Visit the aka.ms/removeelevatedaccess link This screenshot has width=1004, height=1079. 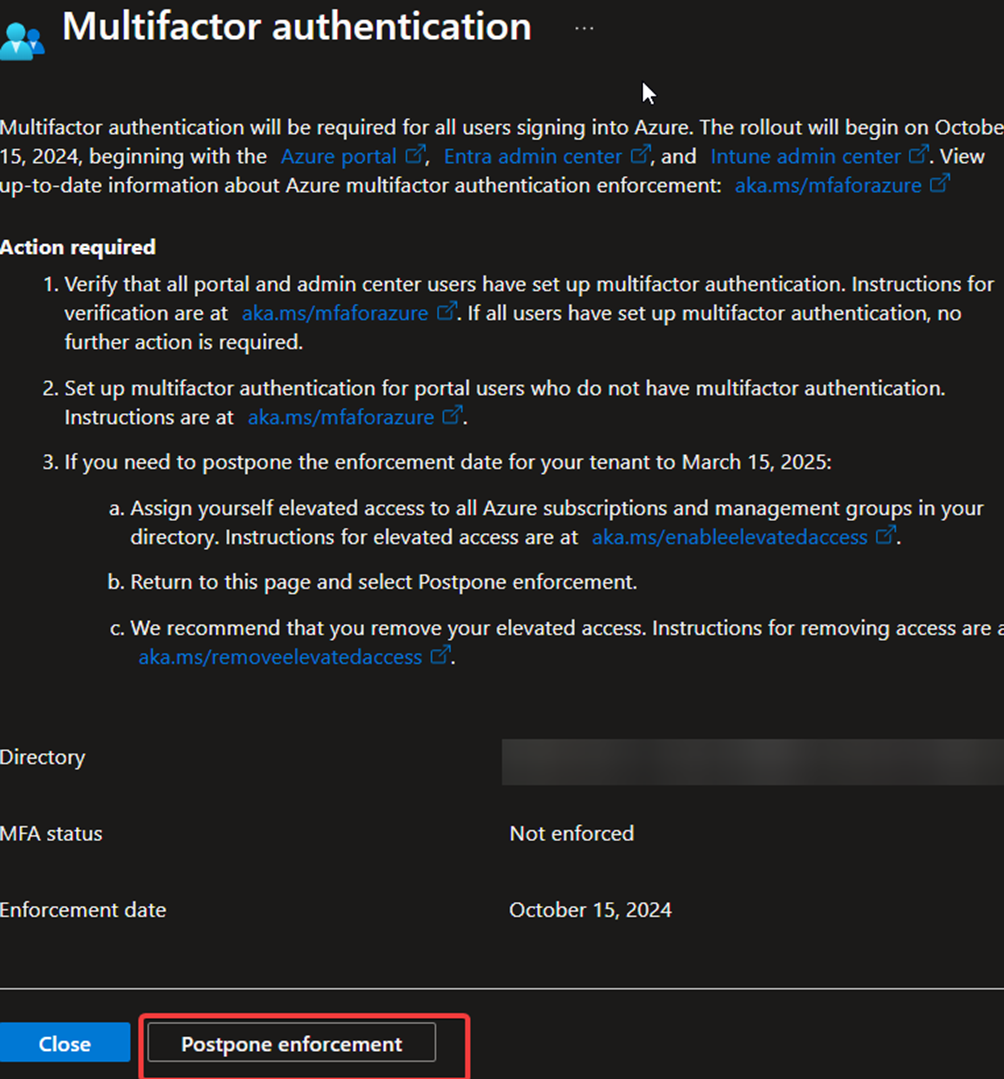280,658
